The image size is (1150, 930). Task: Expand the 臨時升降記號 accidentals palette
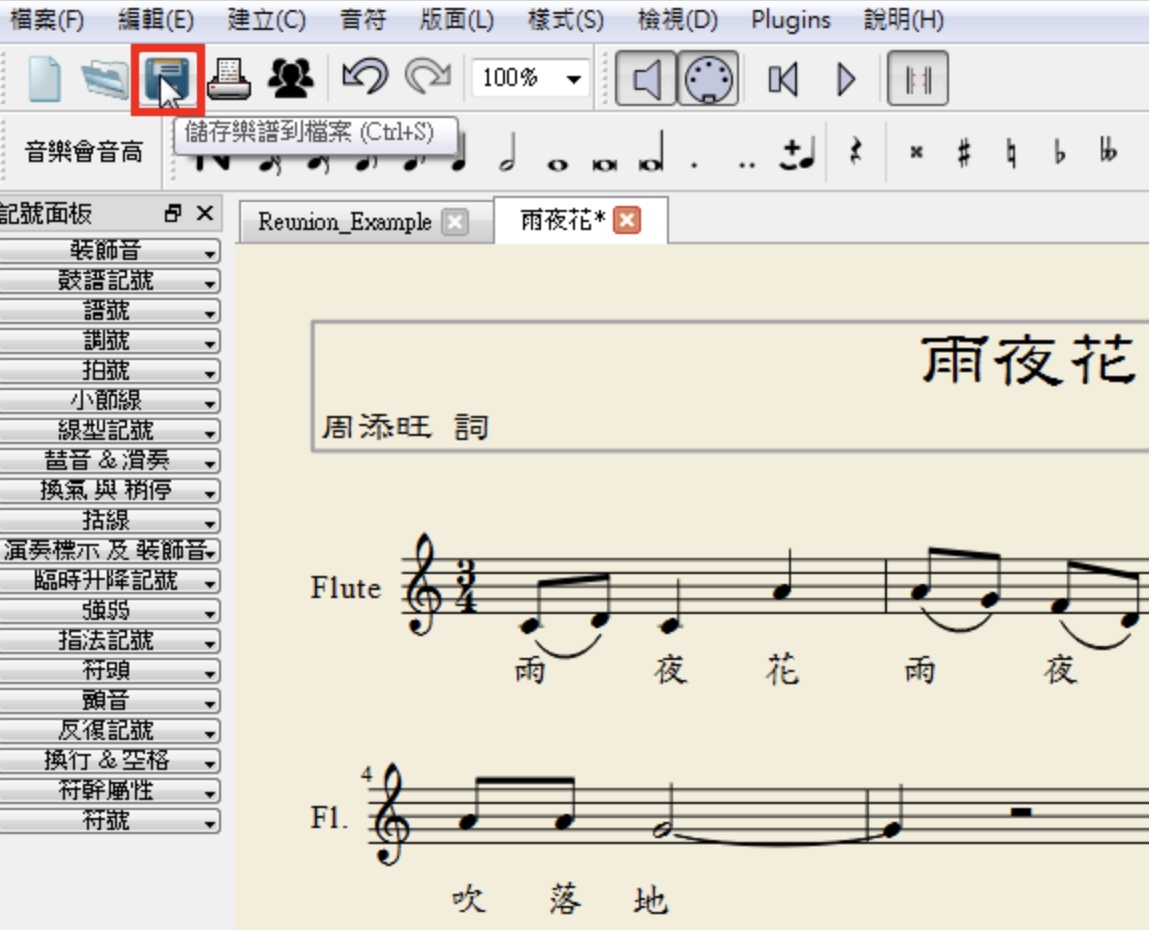tap(109, 581)
